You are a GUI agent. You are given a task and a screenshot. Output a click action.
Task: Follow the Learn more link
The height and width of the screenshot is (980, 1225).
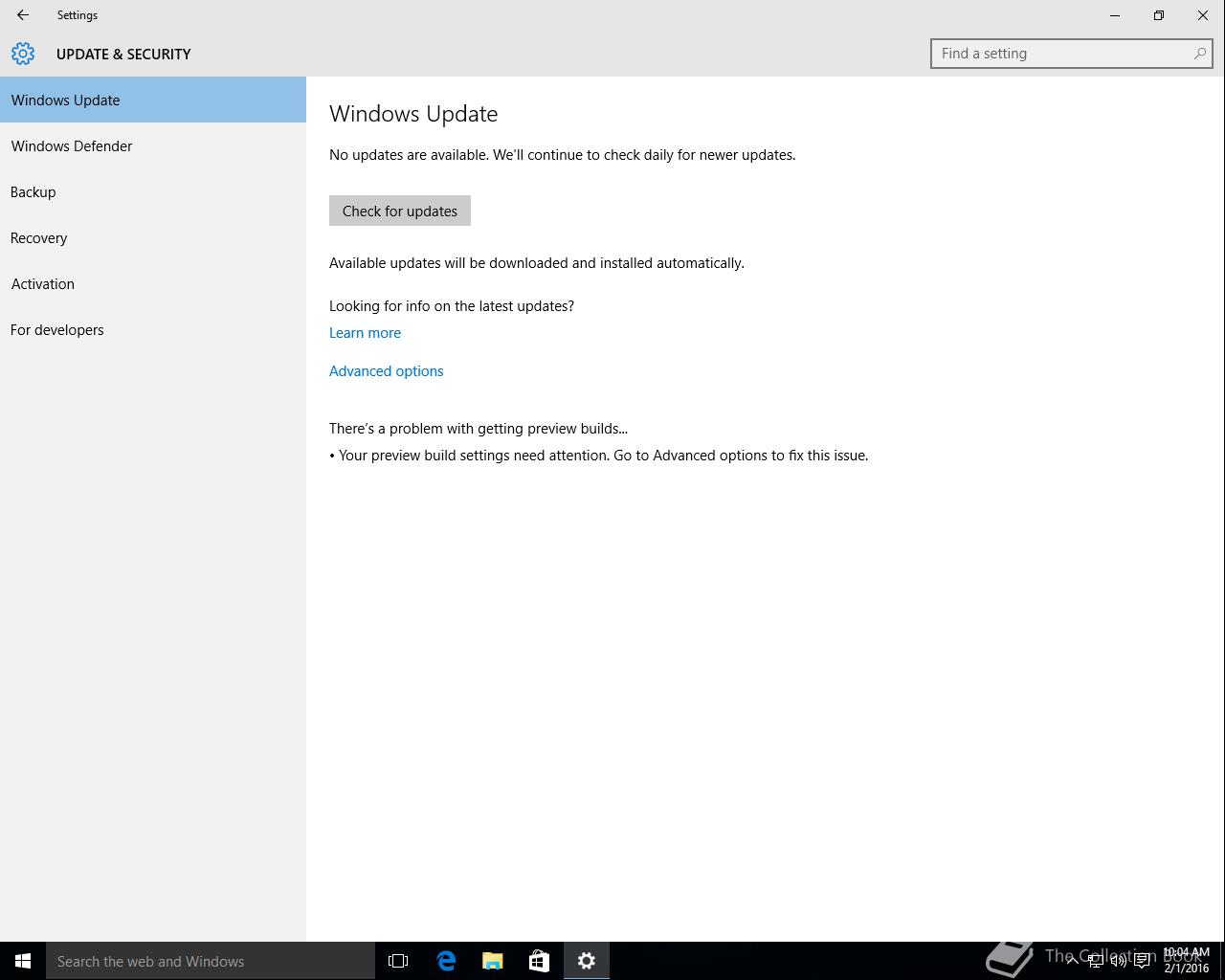(365, 333)
